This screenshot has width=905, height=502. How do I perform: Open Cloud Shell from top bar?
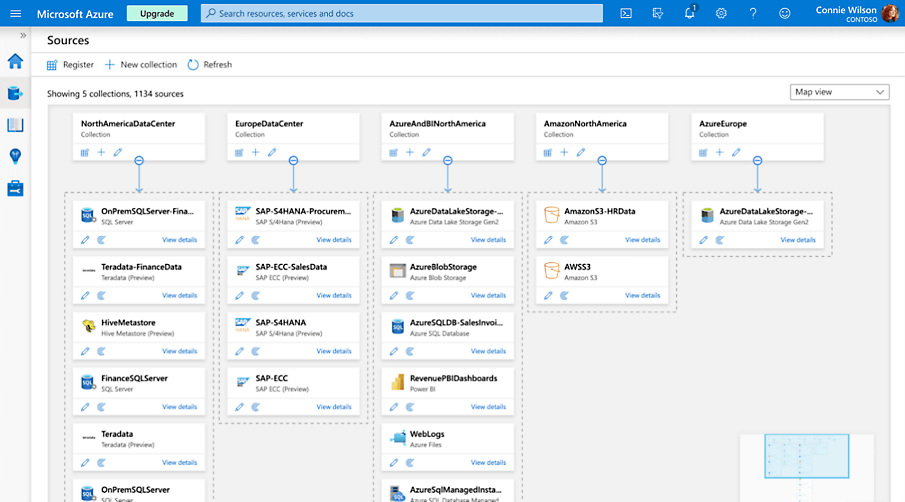626,14
